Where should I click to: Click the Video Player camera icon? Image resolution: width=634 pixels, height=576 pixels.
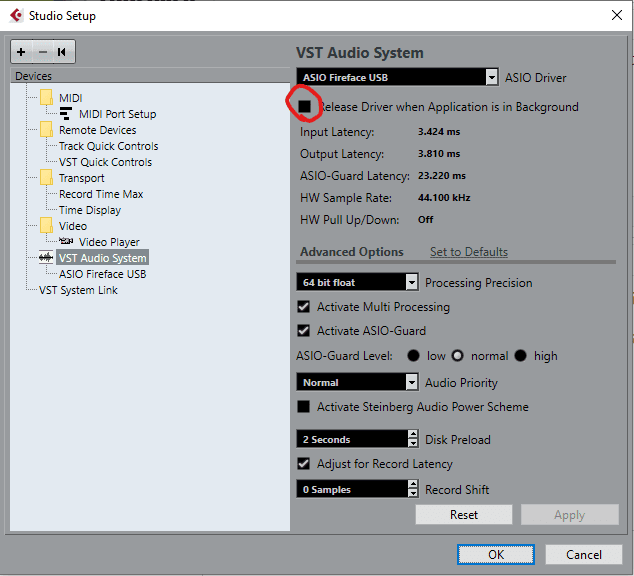66,241
